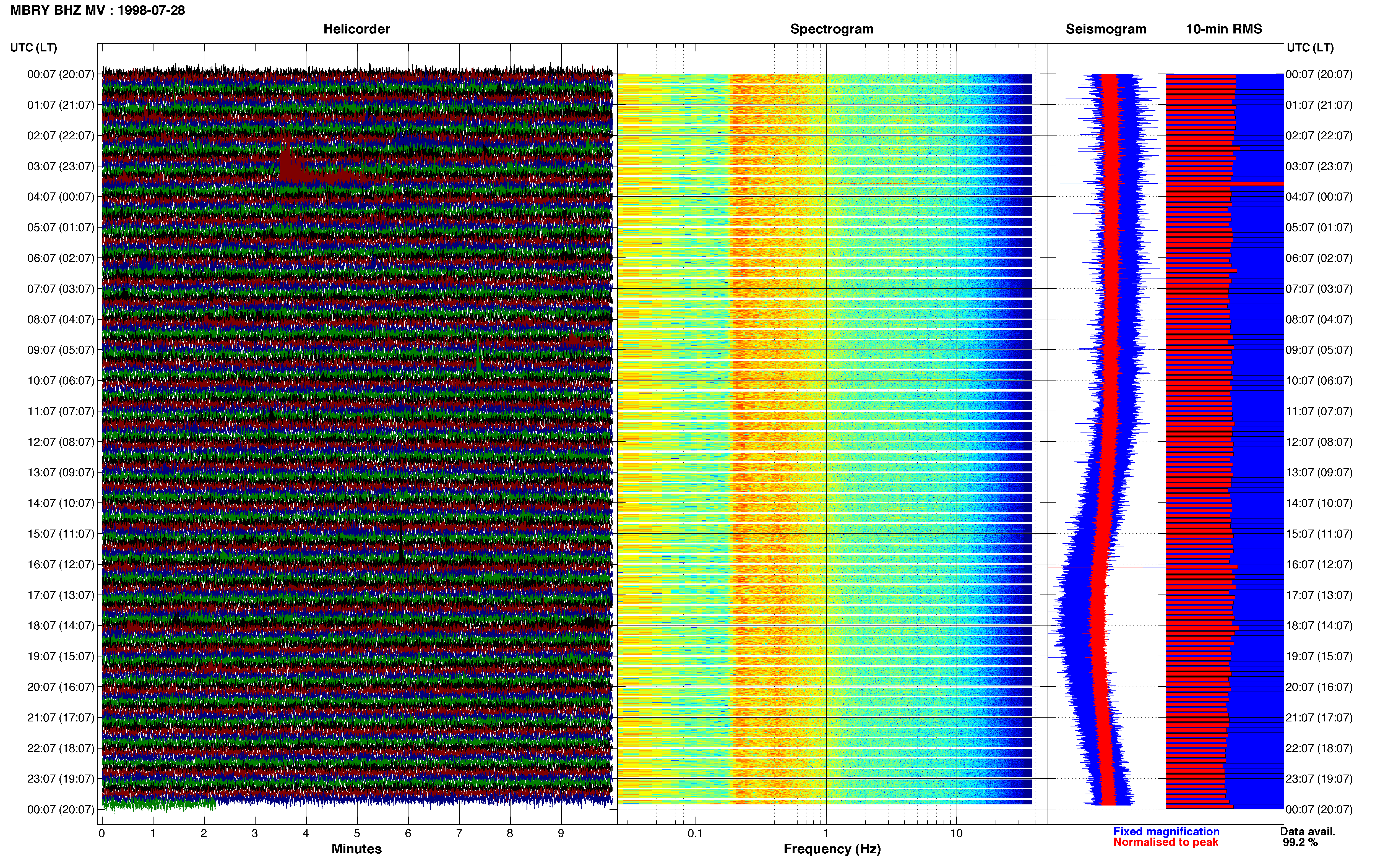Click the left time label '12:07 (08:07)'
Viewport: 1388px width, 868px height.
(x=61, y=442)
